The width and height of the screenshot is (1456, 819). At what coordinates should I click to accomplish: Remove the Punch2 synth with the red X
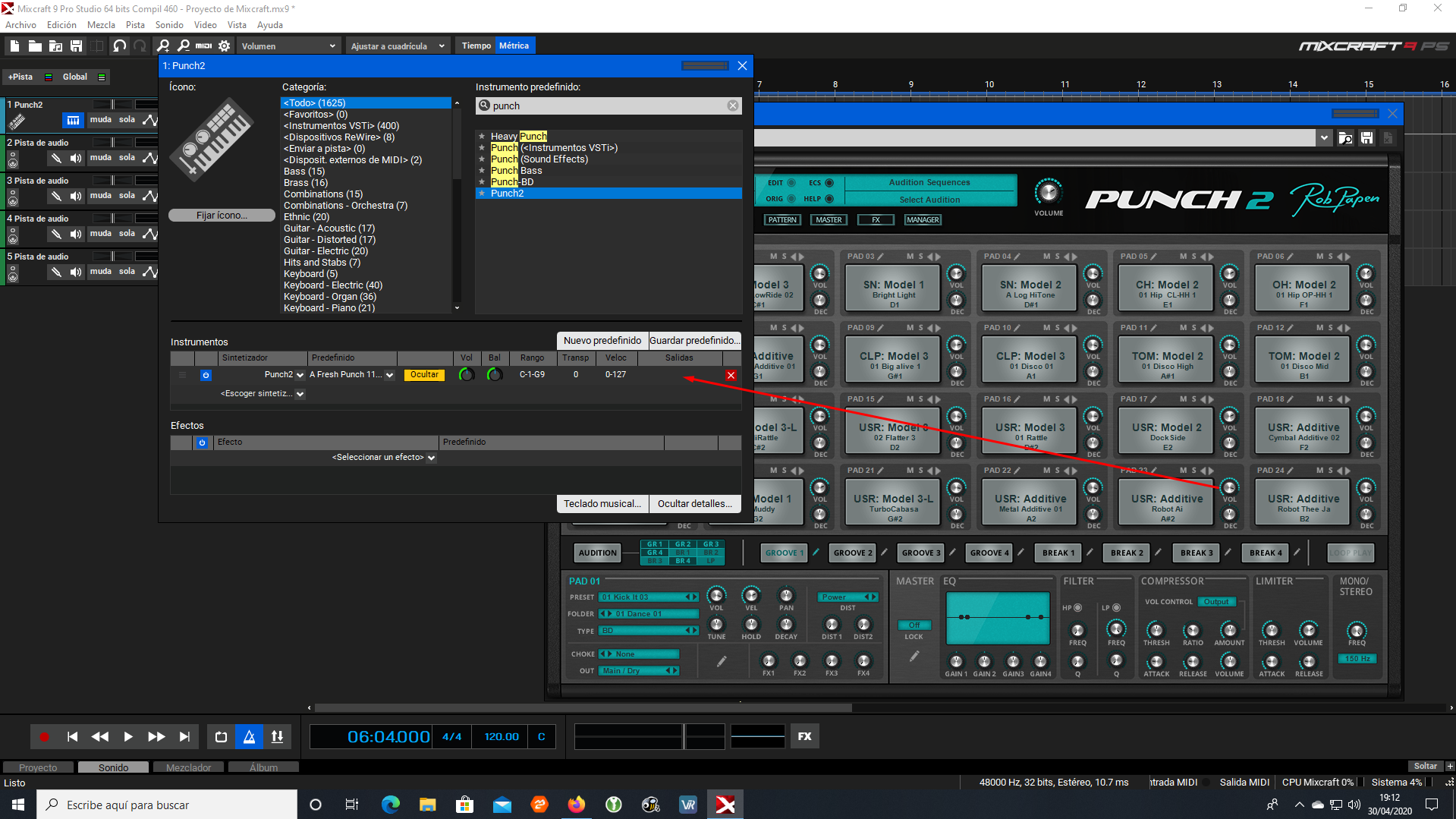coord(731,375)
